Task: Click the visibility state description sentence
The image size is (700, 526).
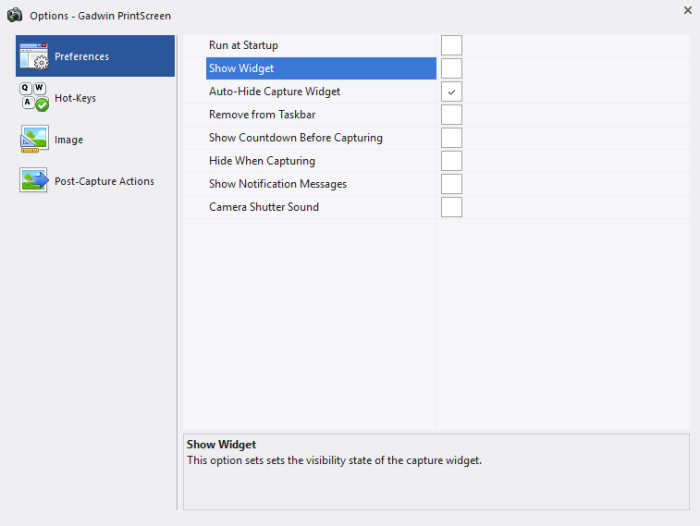Action: pos(334,460)
